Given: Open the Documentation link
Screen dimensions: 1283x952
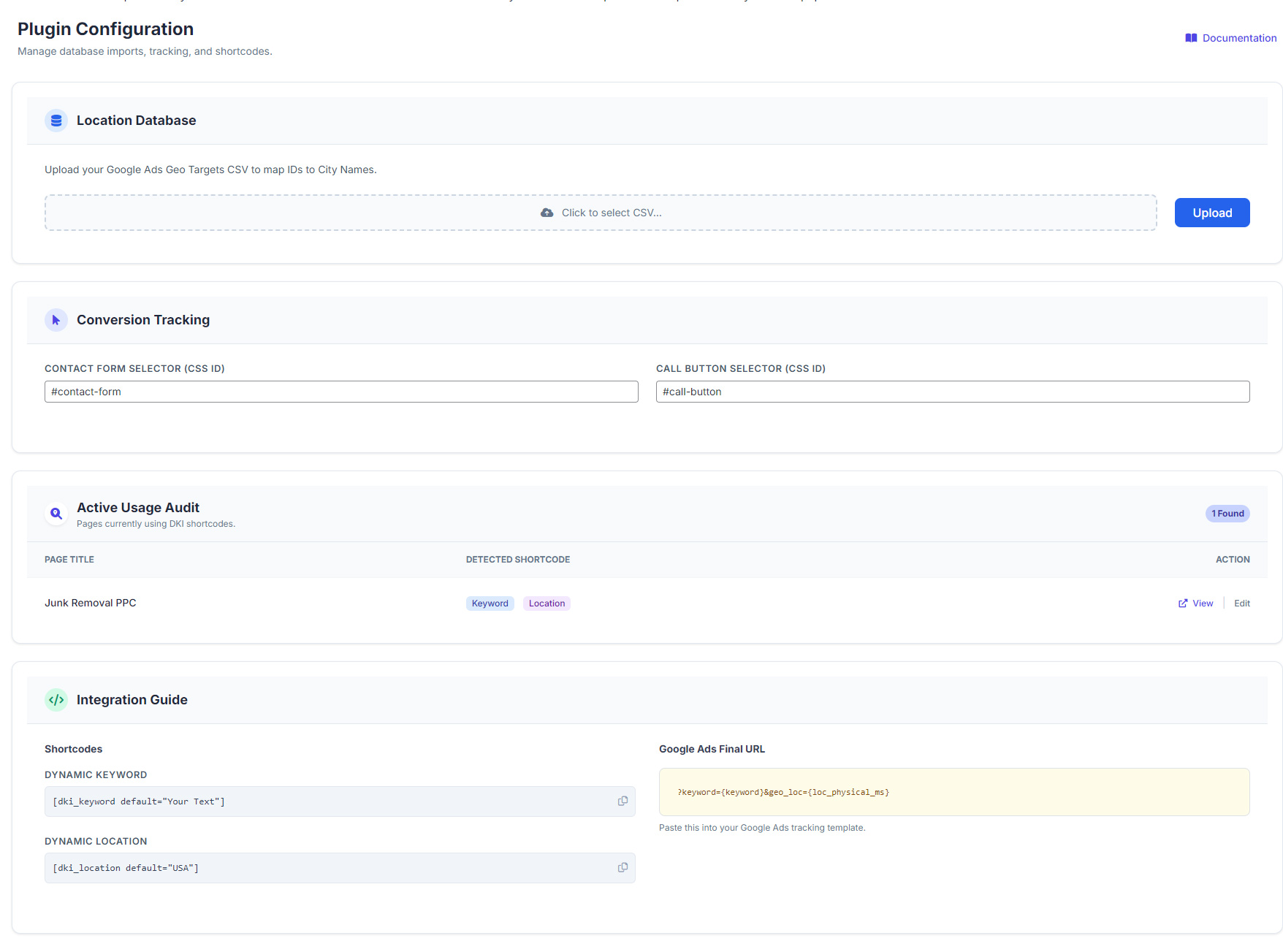Looking at the screenshot, I should click(x=1239, y=38).
